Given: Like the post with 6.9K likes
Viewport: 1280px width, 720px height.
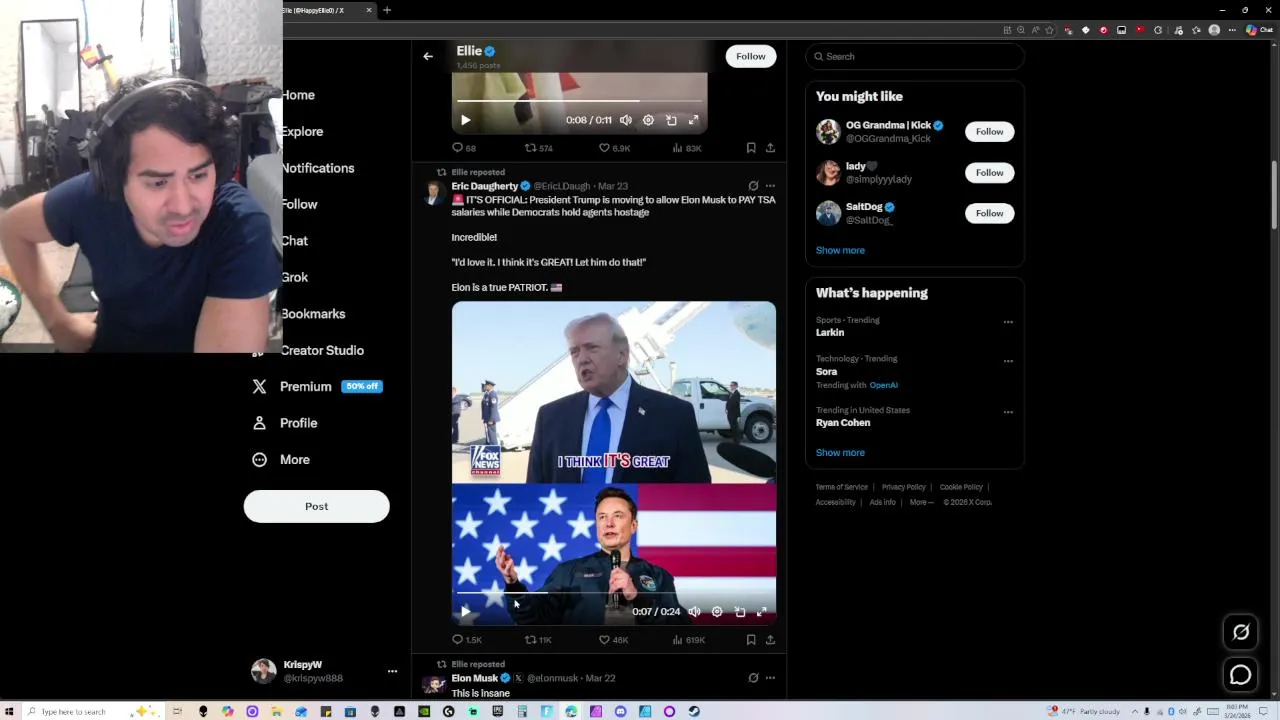Looking at the screenshot, I should click(614, 148).
